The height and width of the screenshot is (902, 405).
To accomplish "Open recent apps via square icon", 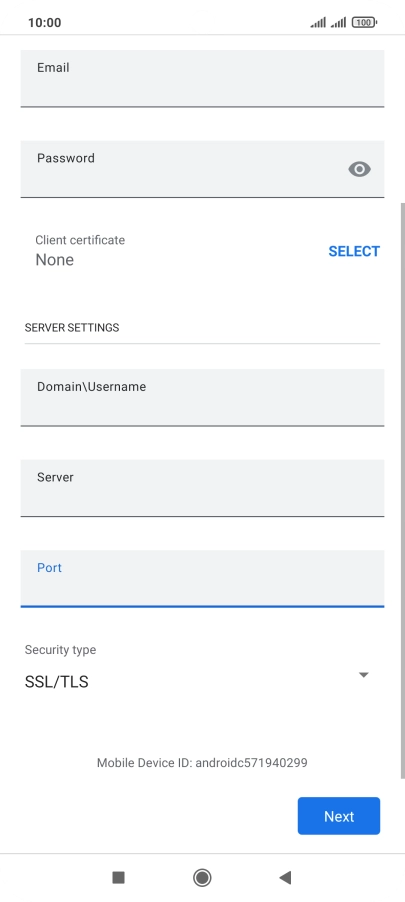I will 119,877.
